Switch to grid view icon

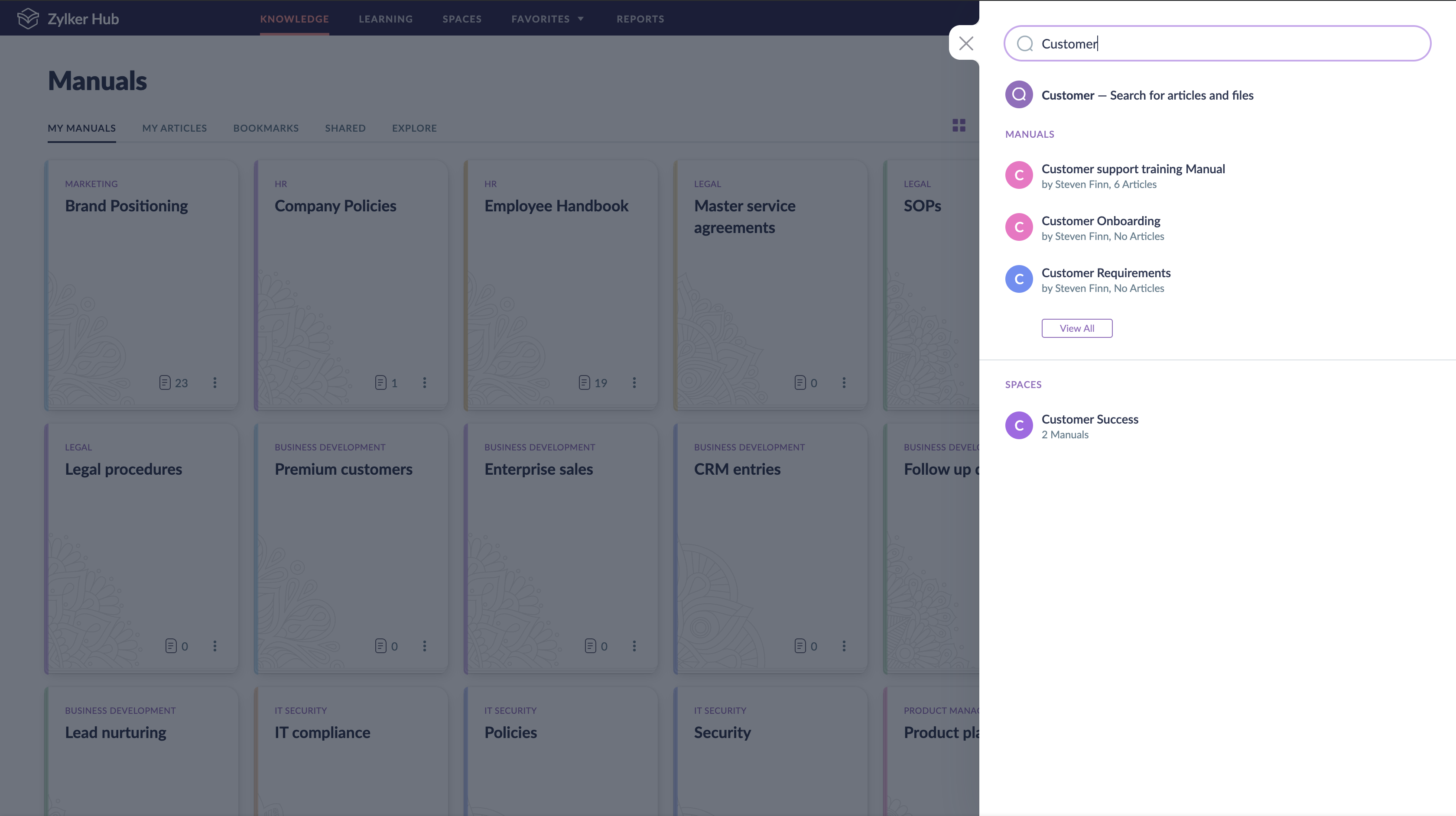click(959, 126)
